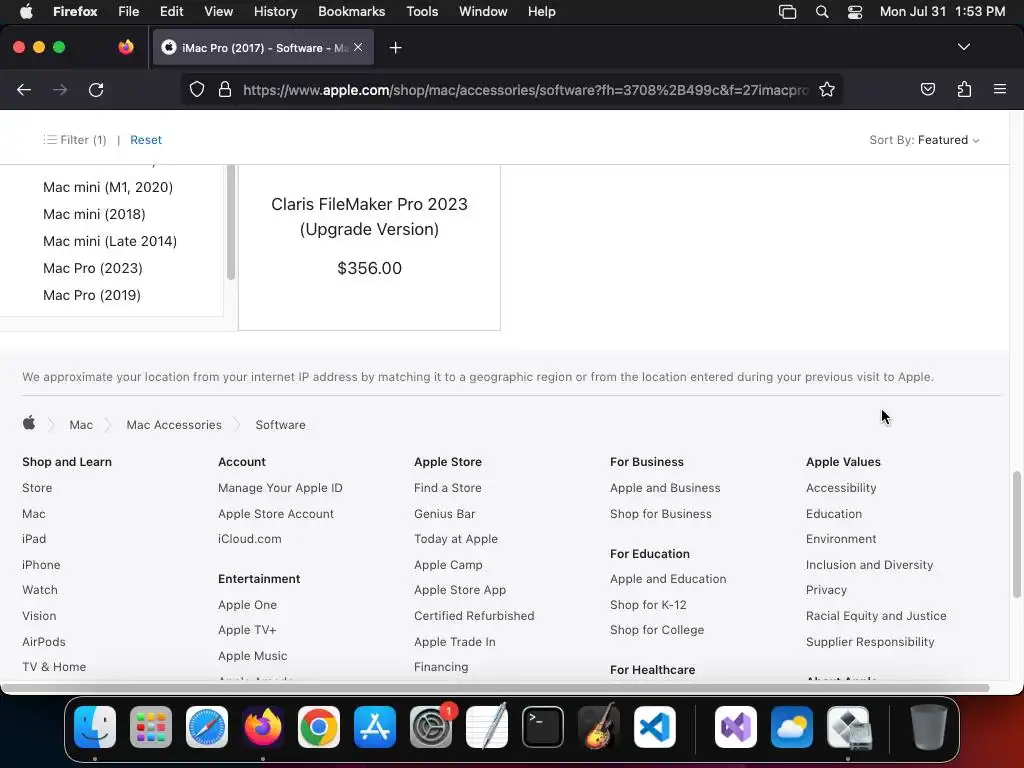The width and height of the screenshot is (1024, 768).
Task: Click the filter list scrollbar thumb
Action: coord(231,222)
